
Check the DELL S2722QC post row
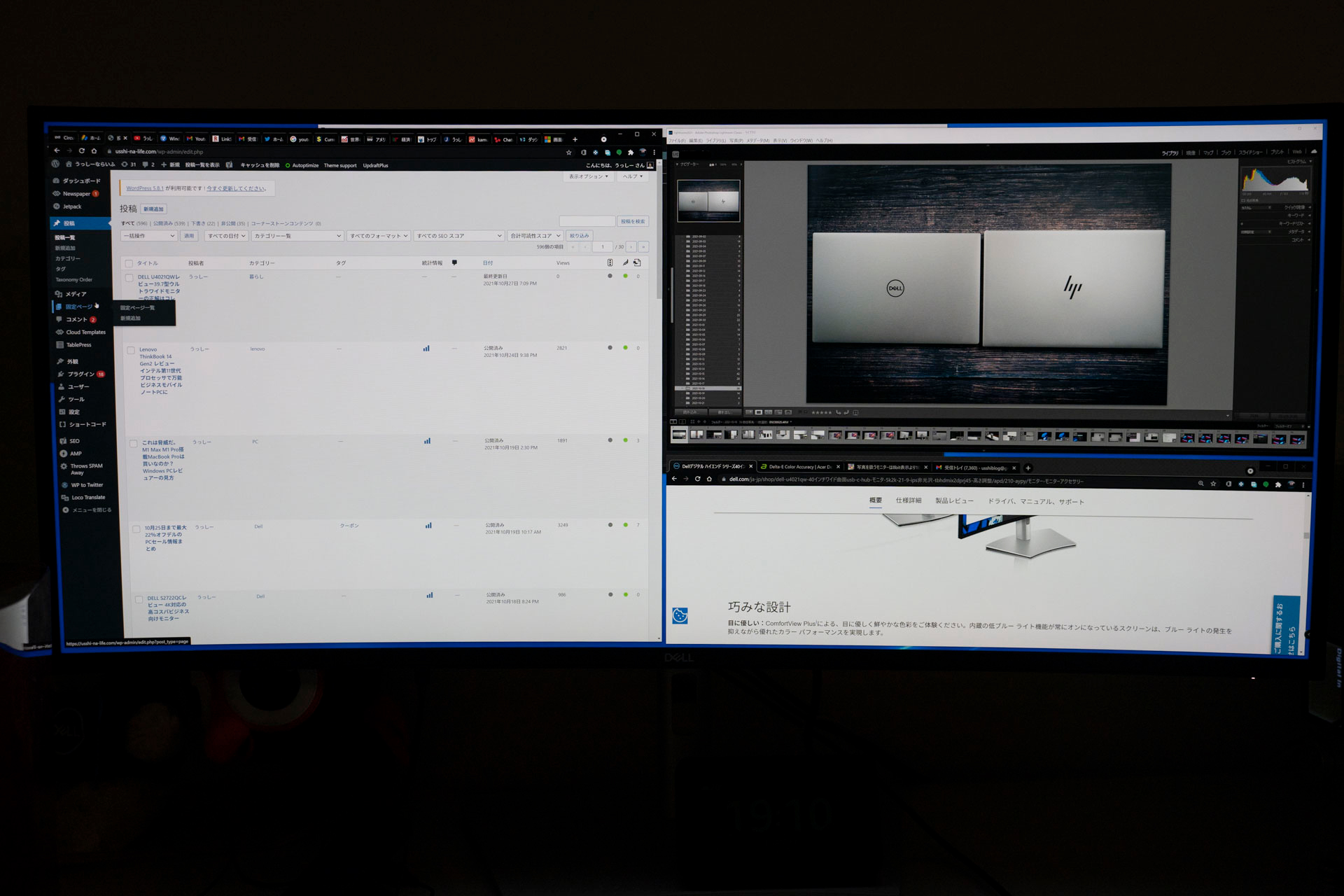click(139, 599)
